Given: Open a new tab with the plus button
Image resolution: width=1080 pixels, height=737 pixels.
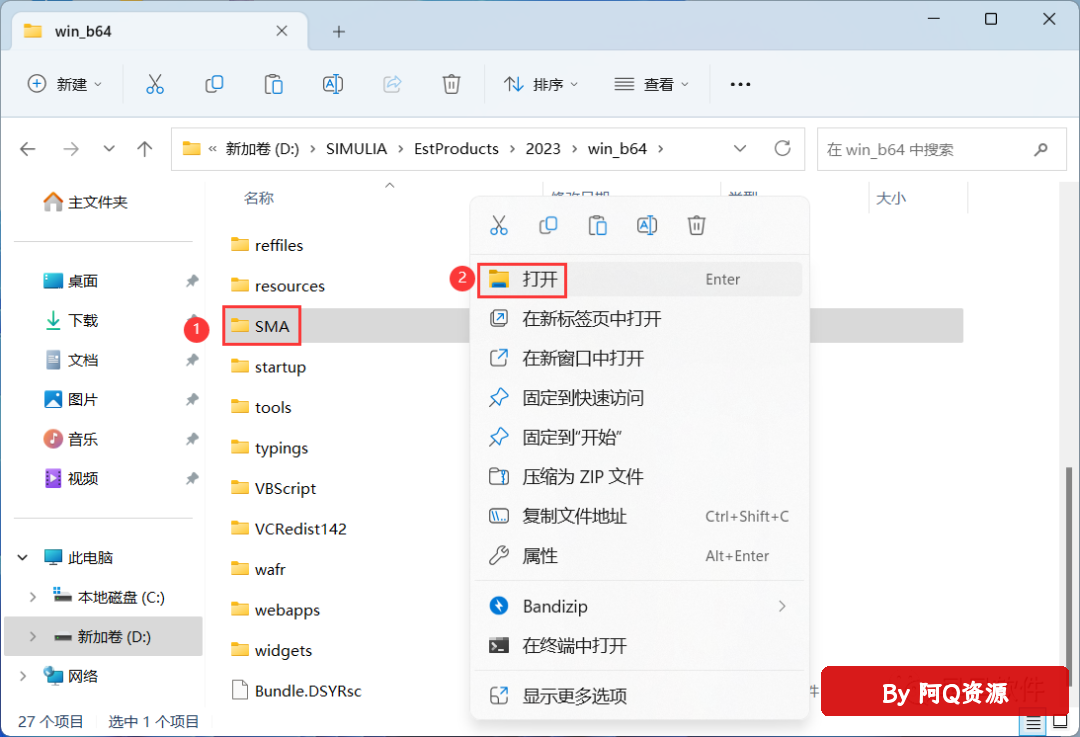Looking at the screenshot, I should point(338,31).
